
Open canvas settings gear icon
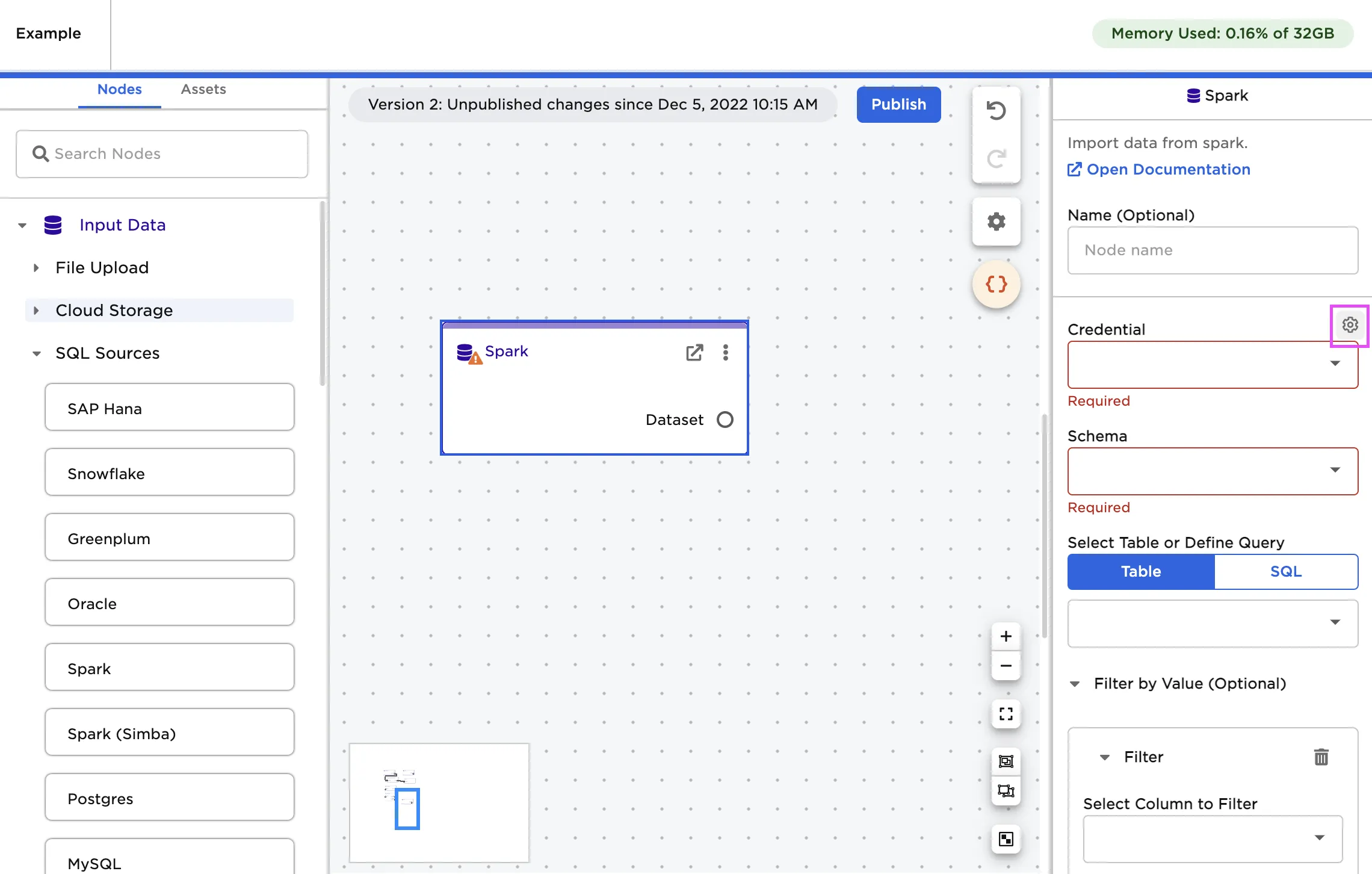(996, 222)
